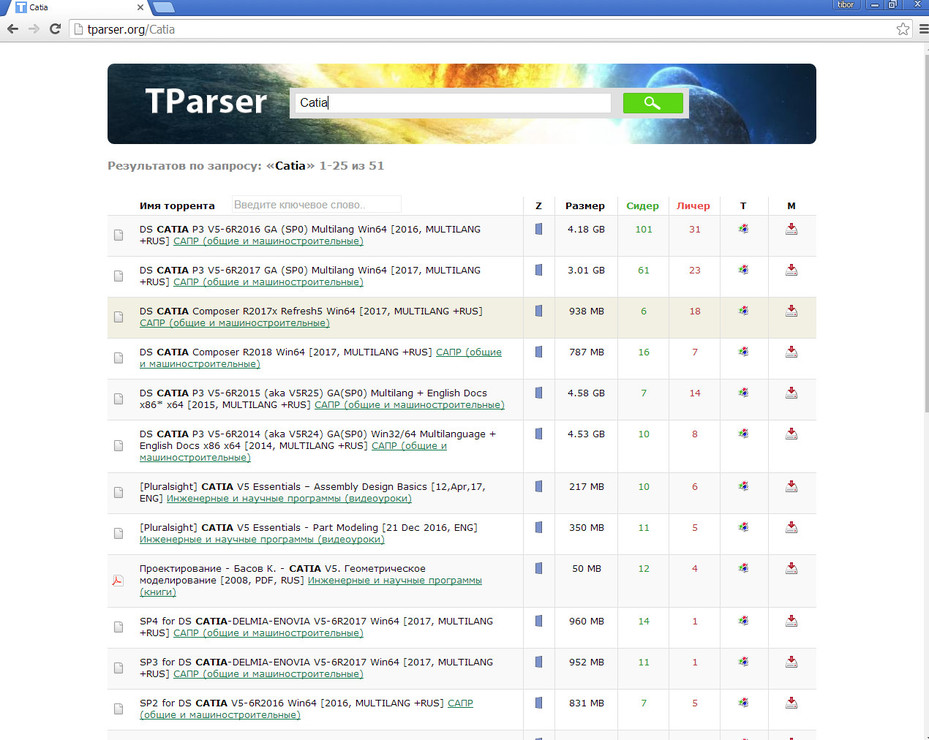Viewport: 929px width, 740px height.
Task: Close the Catia browser tab
Action: pyautogui.click(x=140, y=7)
